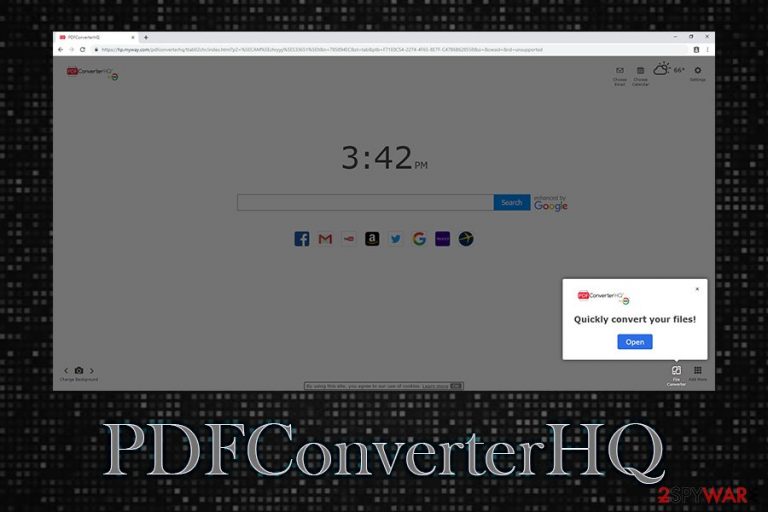The width and height of the screenshot is (768, 512).
Task: Click the enhanced by Google logo
Action: click(x=550, y=203)
